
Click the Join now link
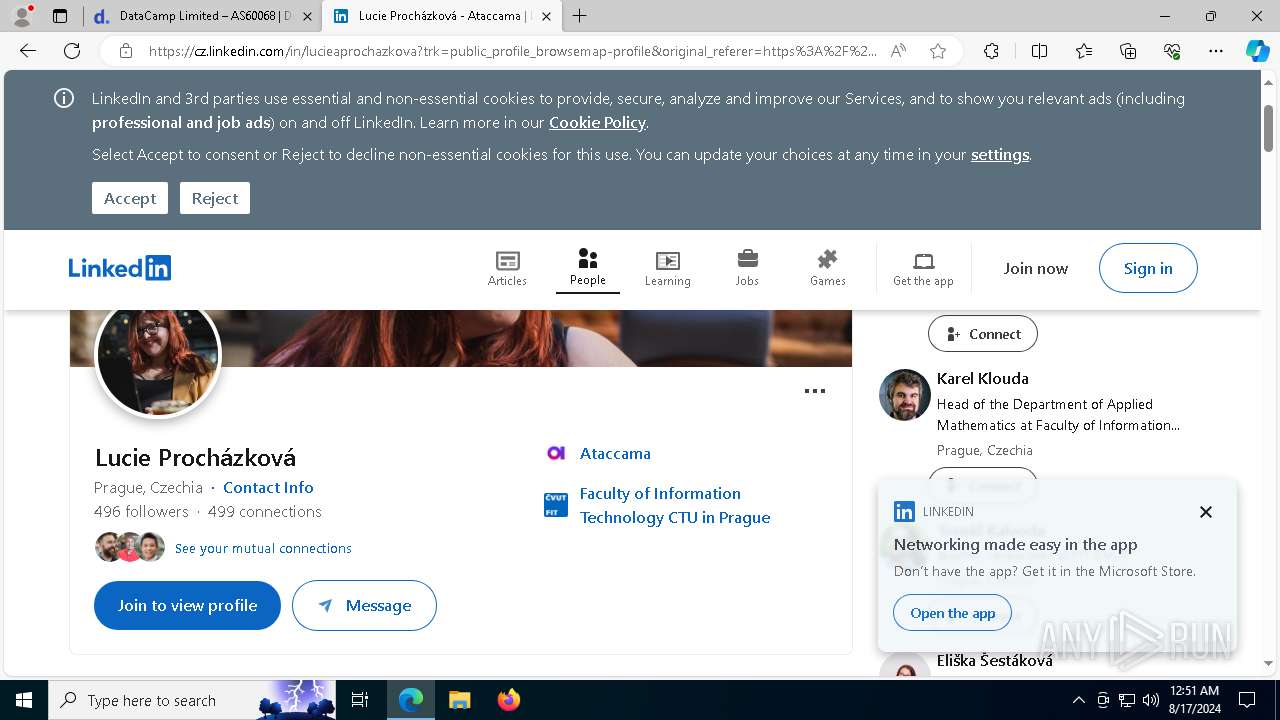(x=1036, y=268)
